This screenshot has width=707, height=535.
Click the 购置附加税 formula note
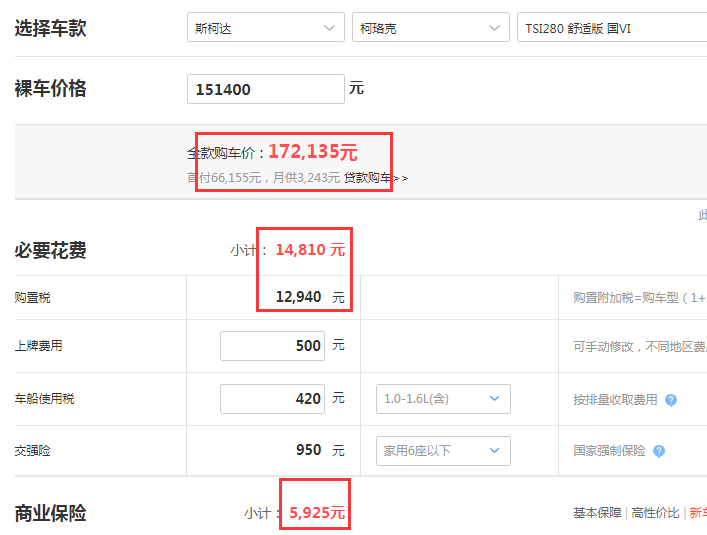click(640, 297)
